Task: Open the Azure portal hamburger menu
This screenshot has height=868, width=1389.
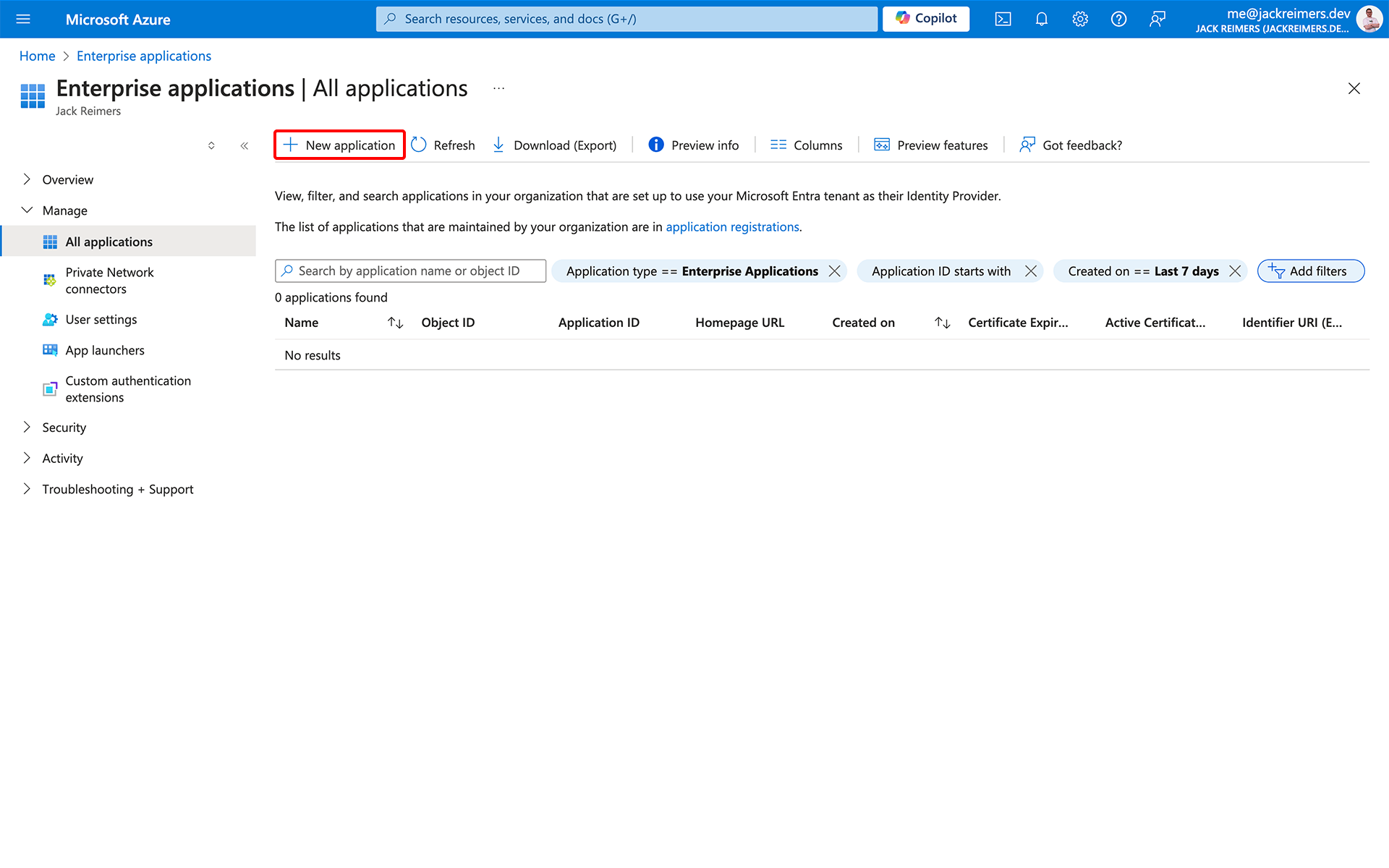Action: pyautogui.click(x=23, y=19)
